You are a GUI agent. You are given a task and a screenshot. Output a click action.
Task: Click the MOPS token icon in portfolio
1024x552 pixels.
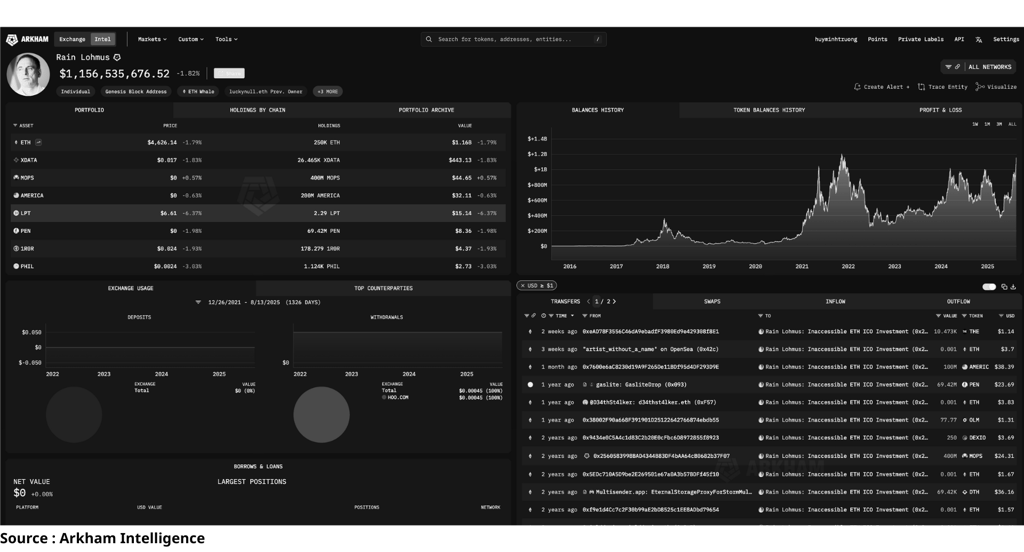[16, 178]
